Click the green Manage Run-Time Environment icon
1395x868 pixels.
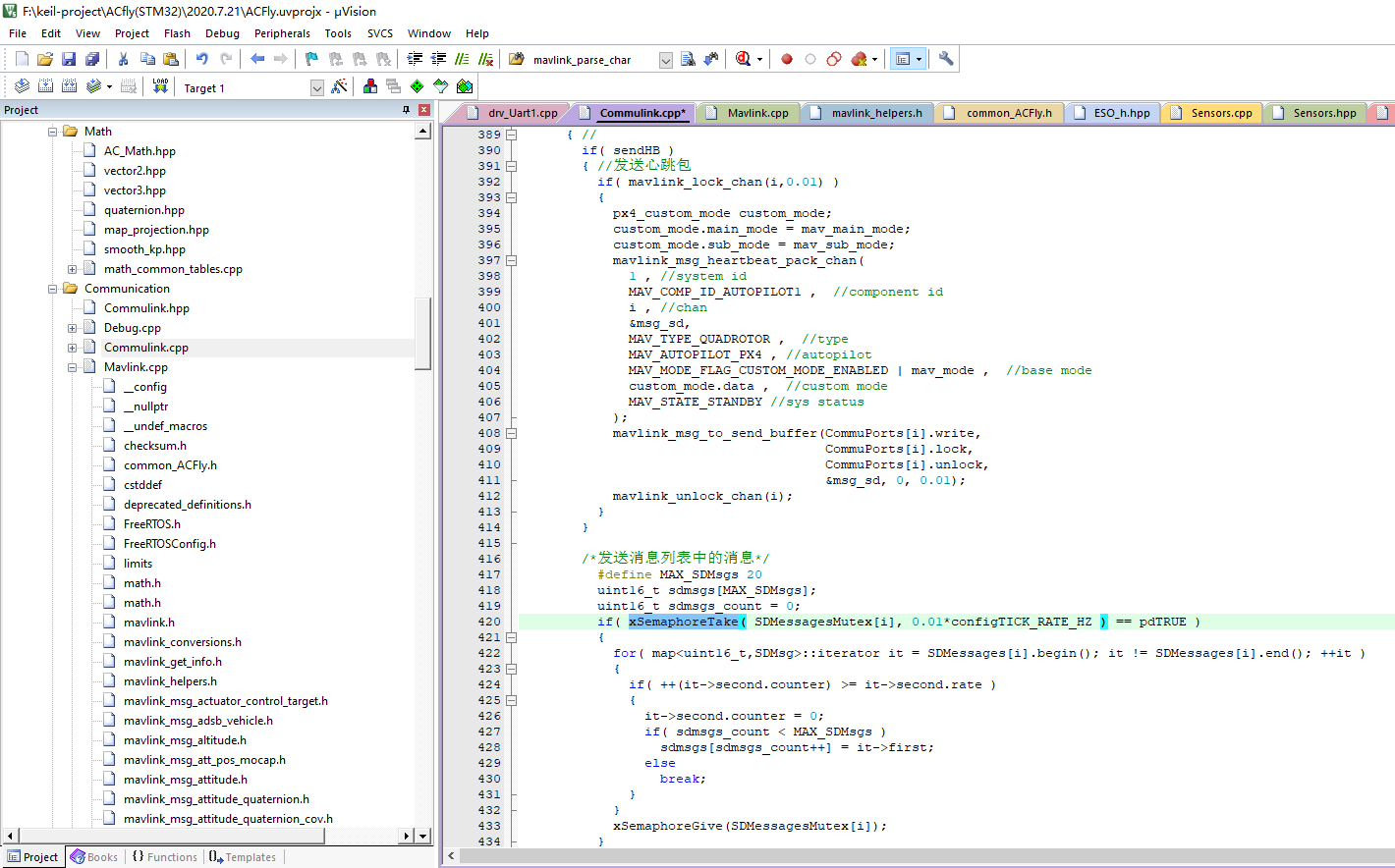(418, 86)
